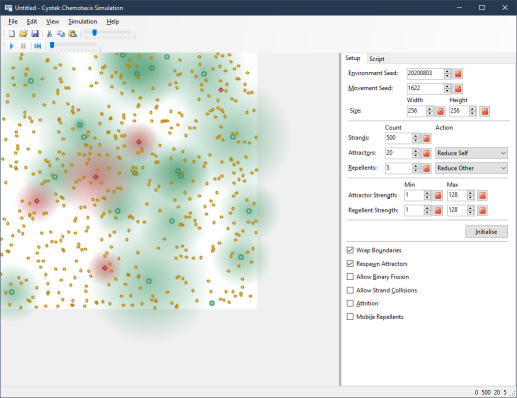Click the Cut scissors toolbar icon
This screenshot has height=398, width=517.
(x=49, y=34)
